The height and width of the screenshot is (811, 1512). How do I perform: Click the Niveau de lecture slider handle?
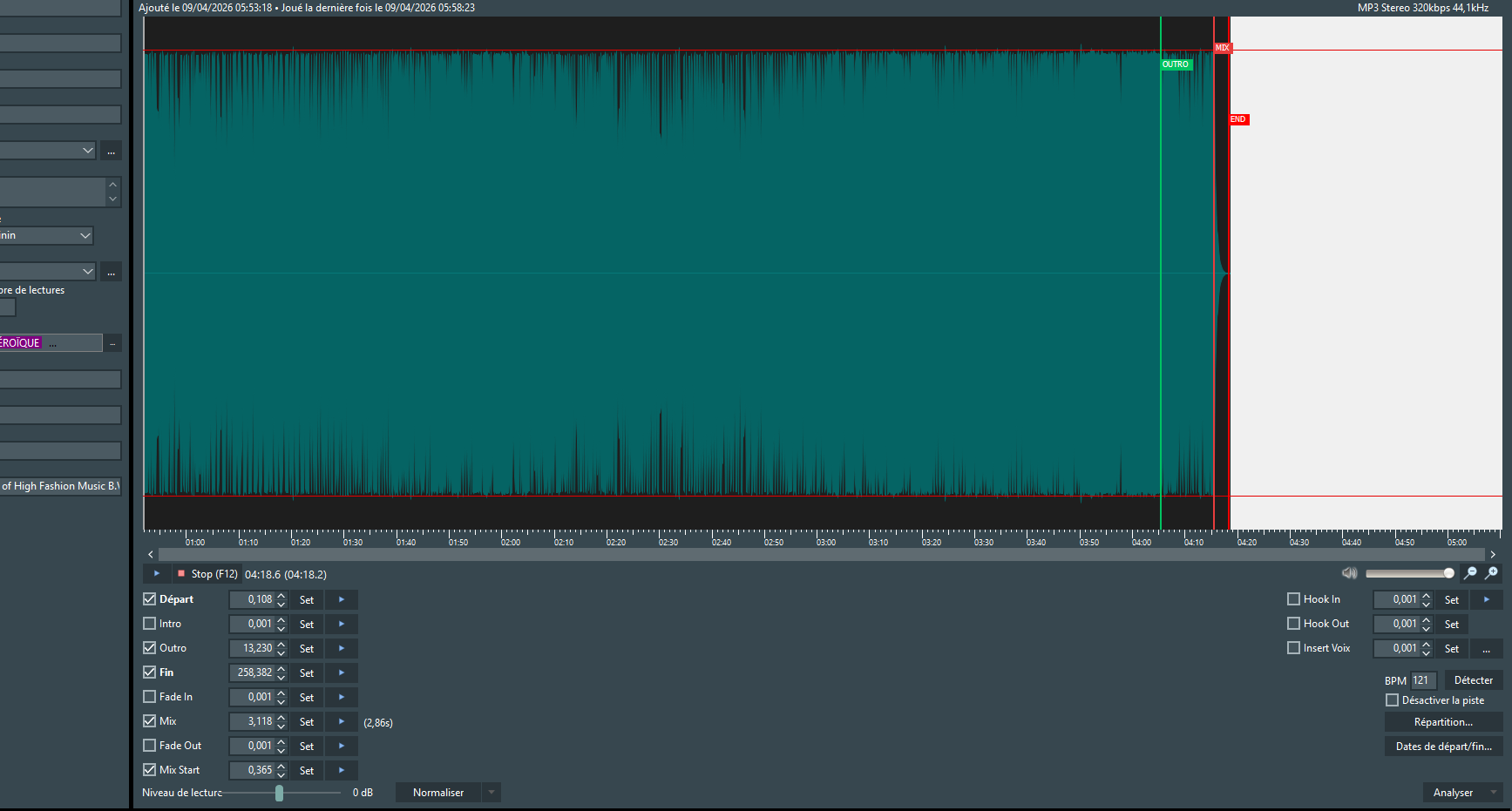coord(279,793)
